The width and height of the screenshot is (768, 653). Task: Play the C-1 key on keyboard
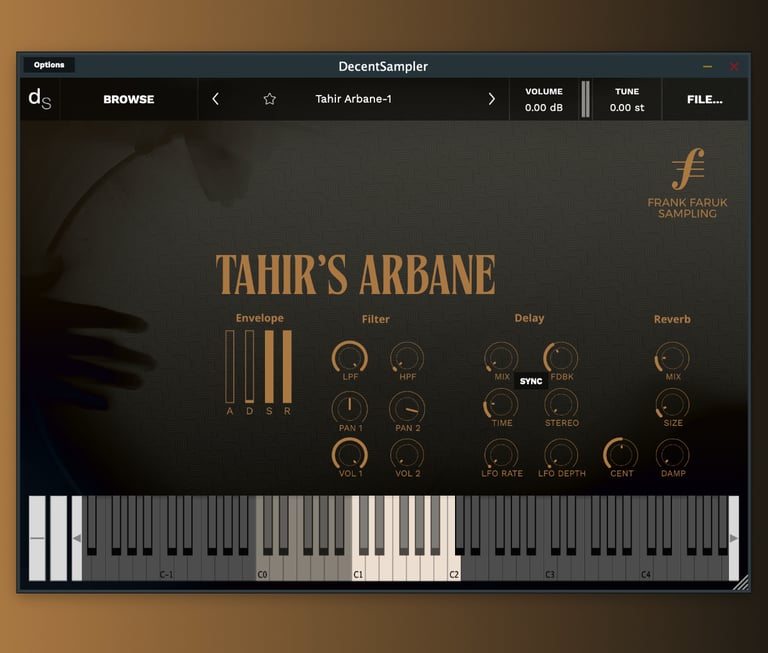pos(167,568)
